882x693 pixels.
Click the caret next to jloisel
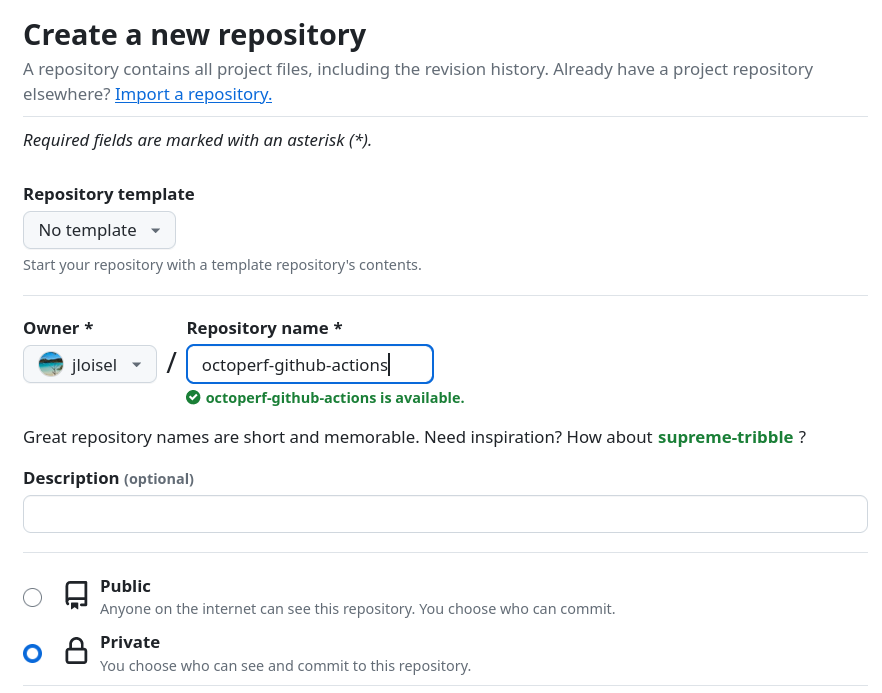[x=138, y=363]
